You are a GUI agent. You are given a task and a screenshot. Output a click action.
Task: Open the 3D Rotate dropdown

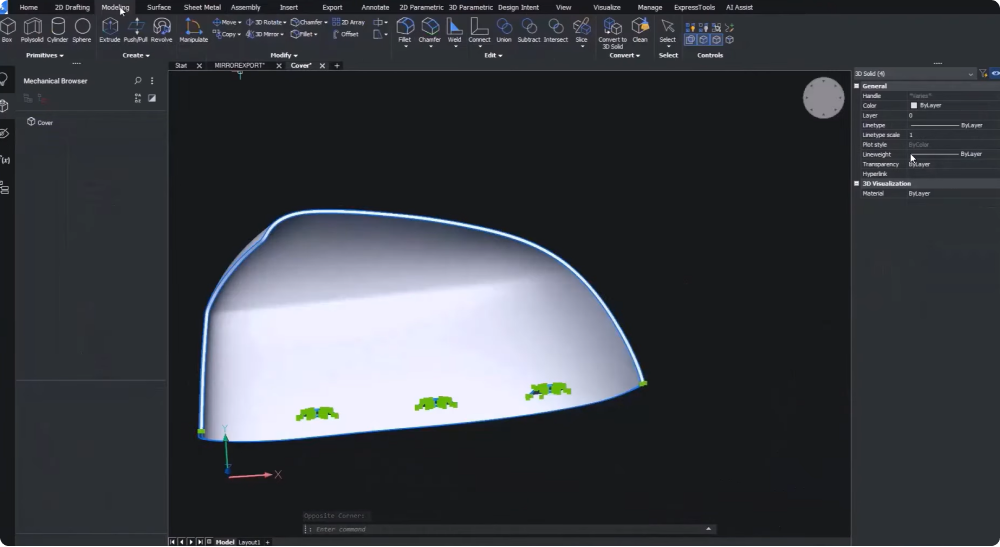click(284, 22)
